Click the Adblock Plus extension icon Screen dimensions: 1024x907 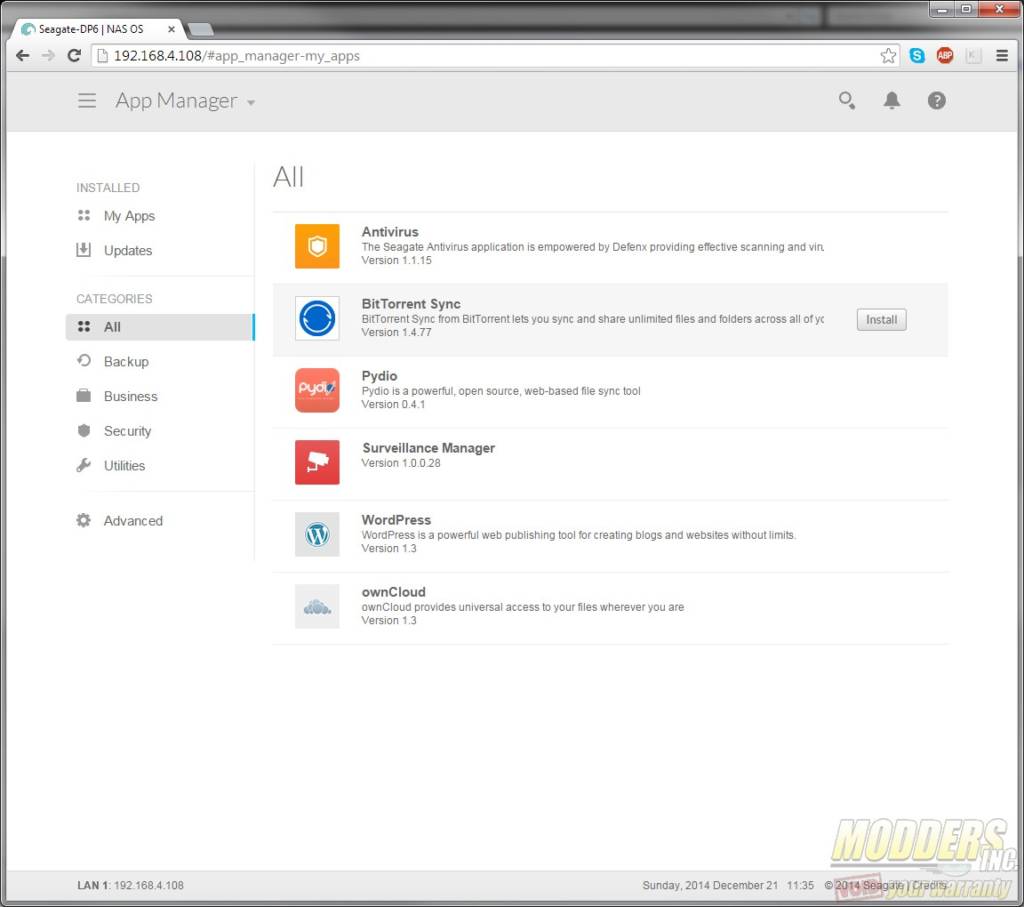point(944,56)
